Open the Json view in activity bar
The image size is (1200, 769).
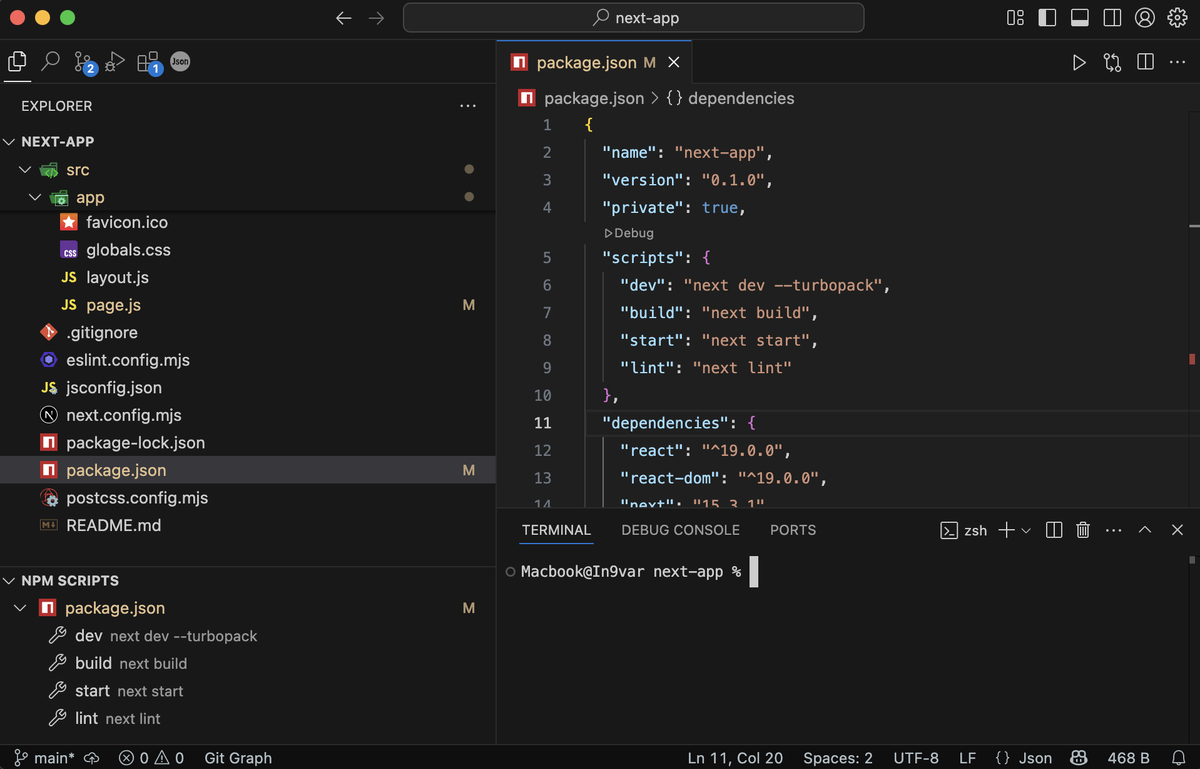pos(180,62)
